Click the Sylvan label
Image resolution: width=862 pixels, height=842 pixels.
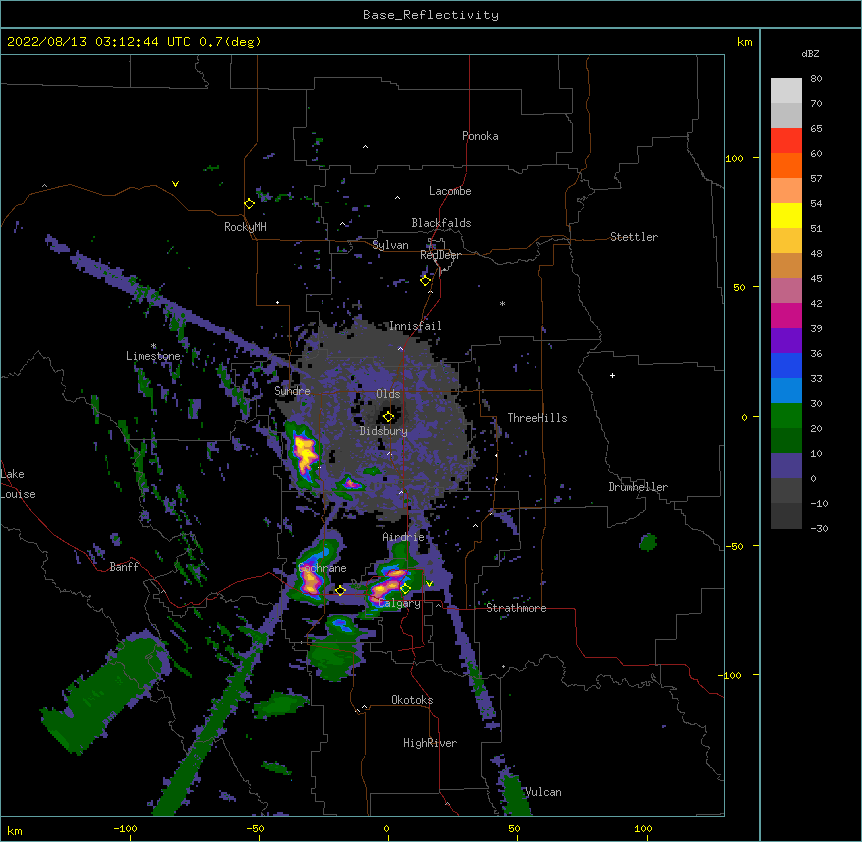point(390,245)
